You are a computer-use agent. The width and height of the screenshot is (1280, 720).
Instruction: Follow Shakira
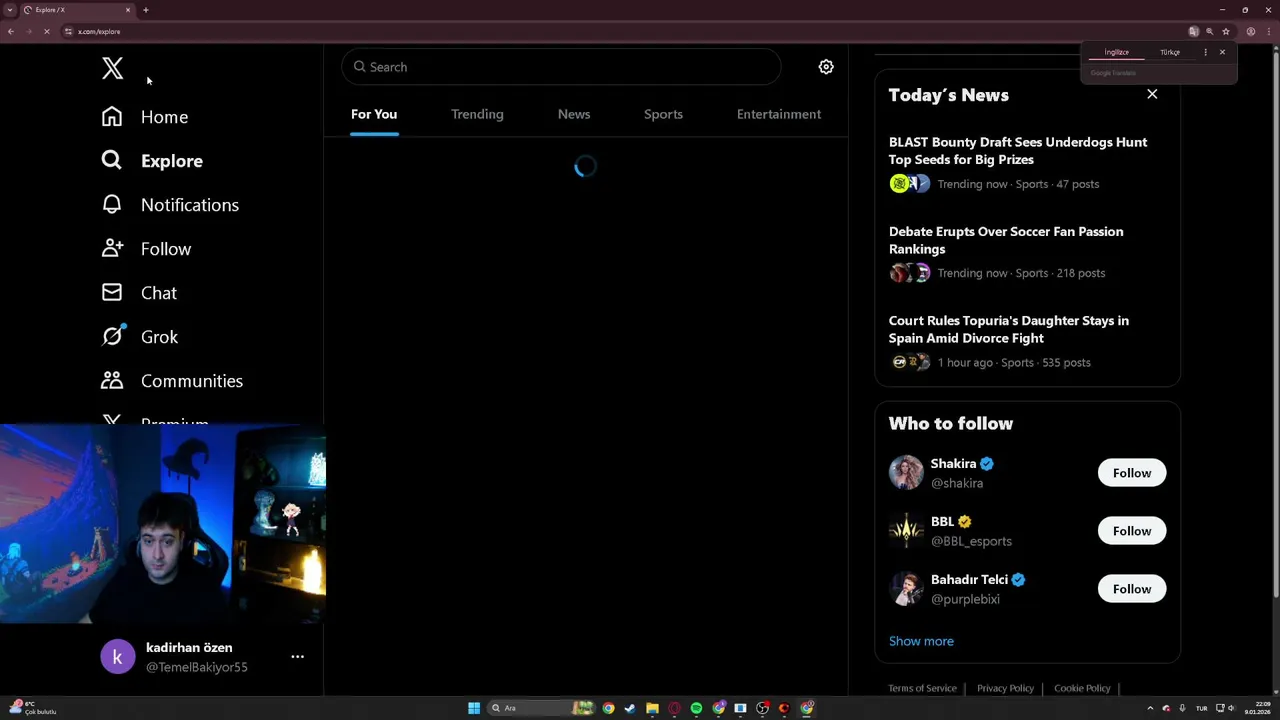click(1132, 473)
